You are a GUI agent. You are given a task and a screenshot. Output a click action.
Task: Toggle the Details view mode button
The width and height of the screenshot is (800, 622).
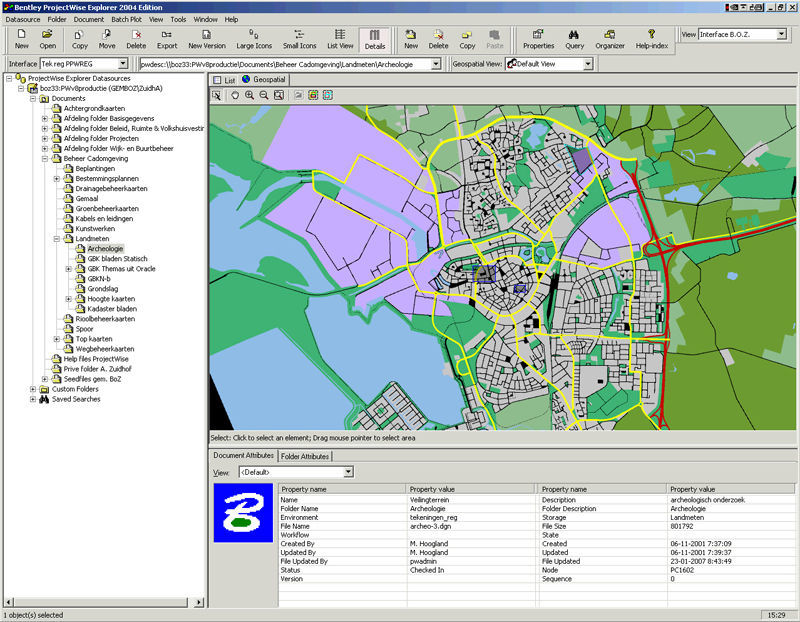tap(375, 38)
